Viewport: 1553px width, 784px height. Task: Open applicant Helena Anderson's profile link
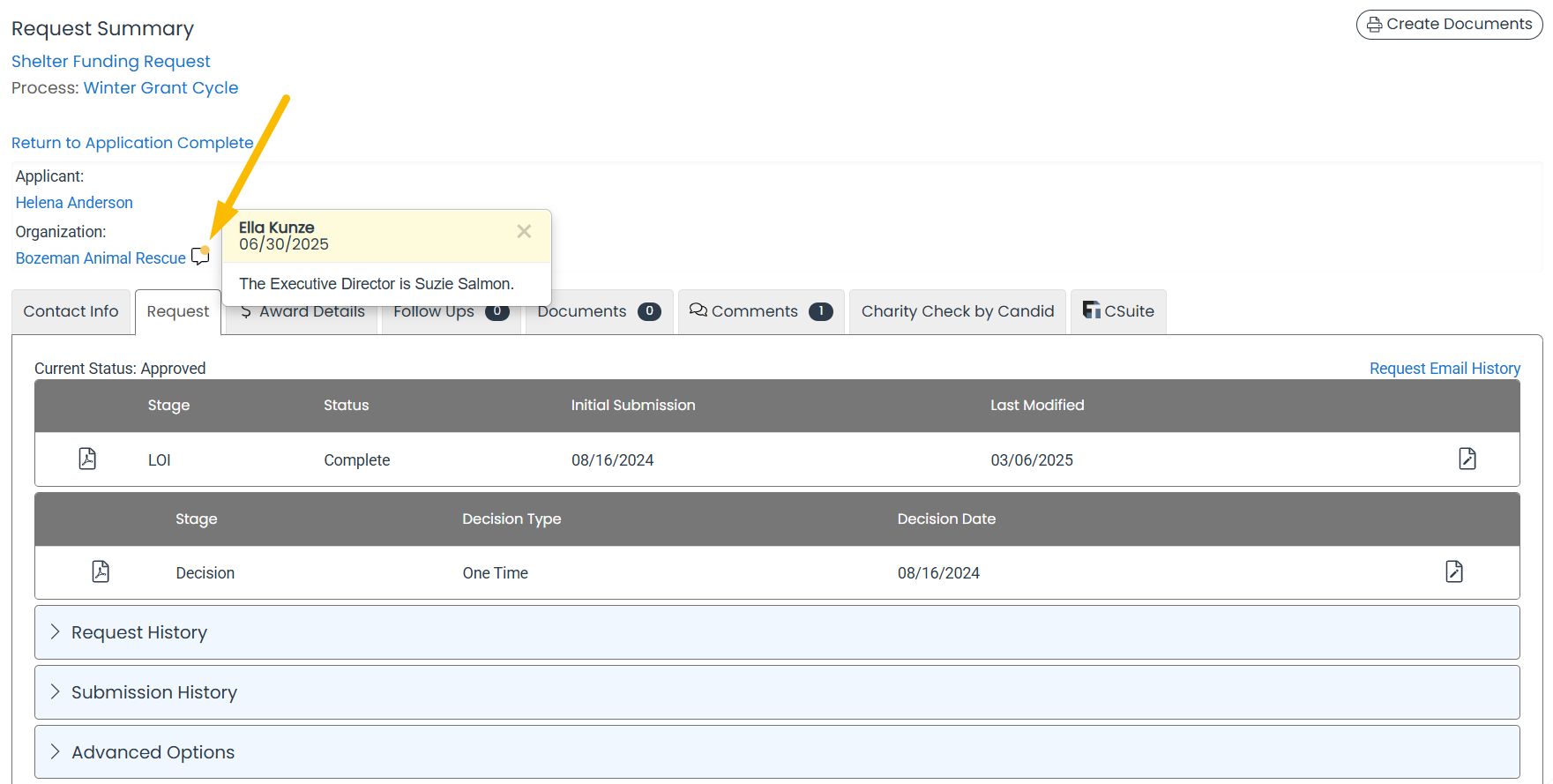[74, 203]
